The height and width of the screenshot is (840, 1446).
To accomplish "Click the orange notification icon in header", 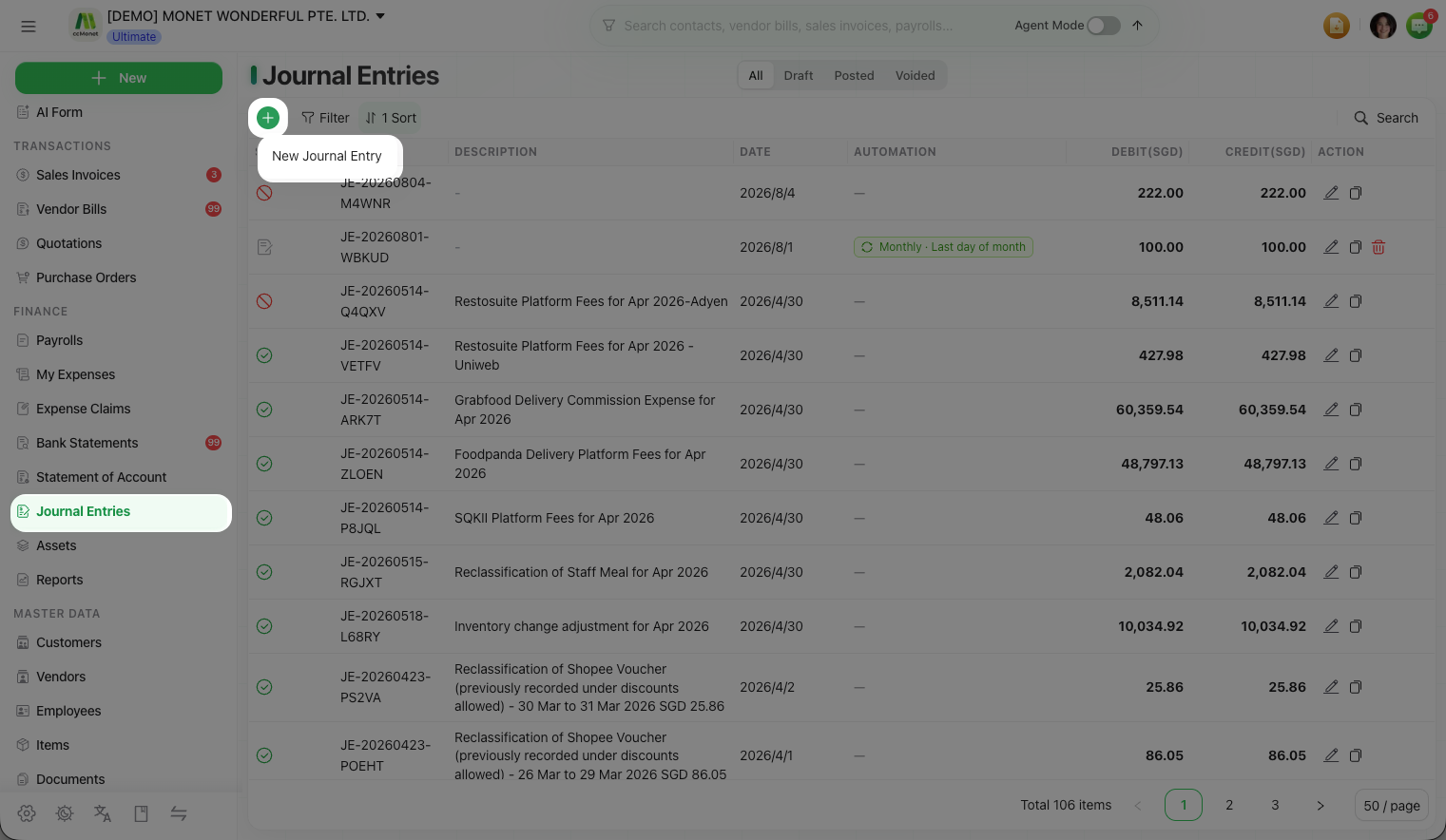I will (1337, 26).
